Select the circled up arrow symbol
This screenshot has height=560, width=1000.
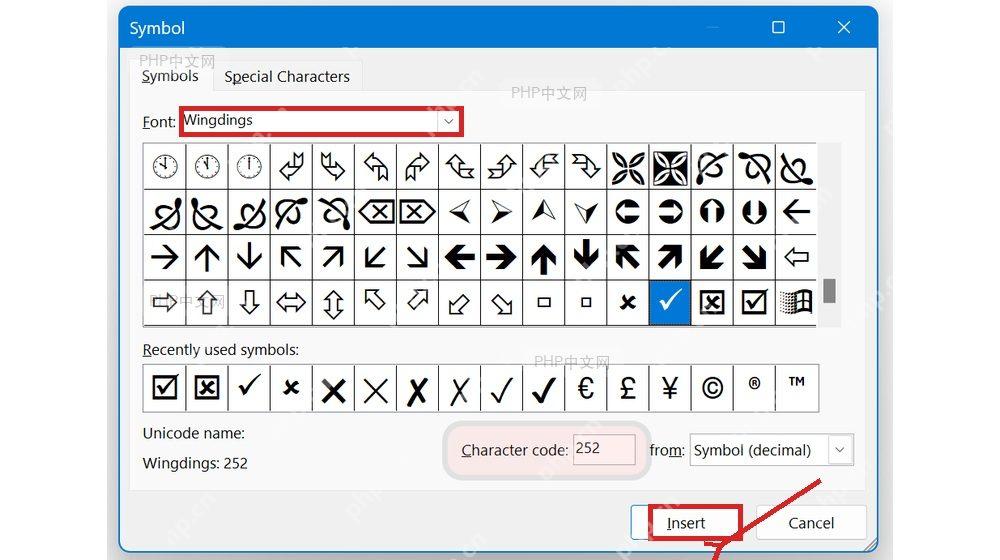(712, 212)
